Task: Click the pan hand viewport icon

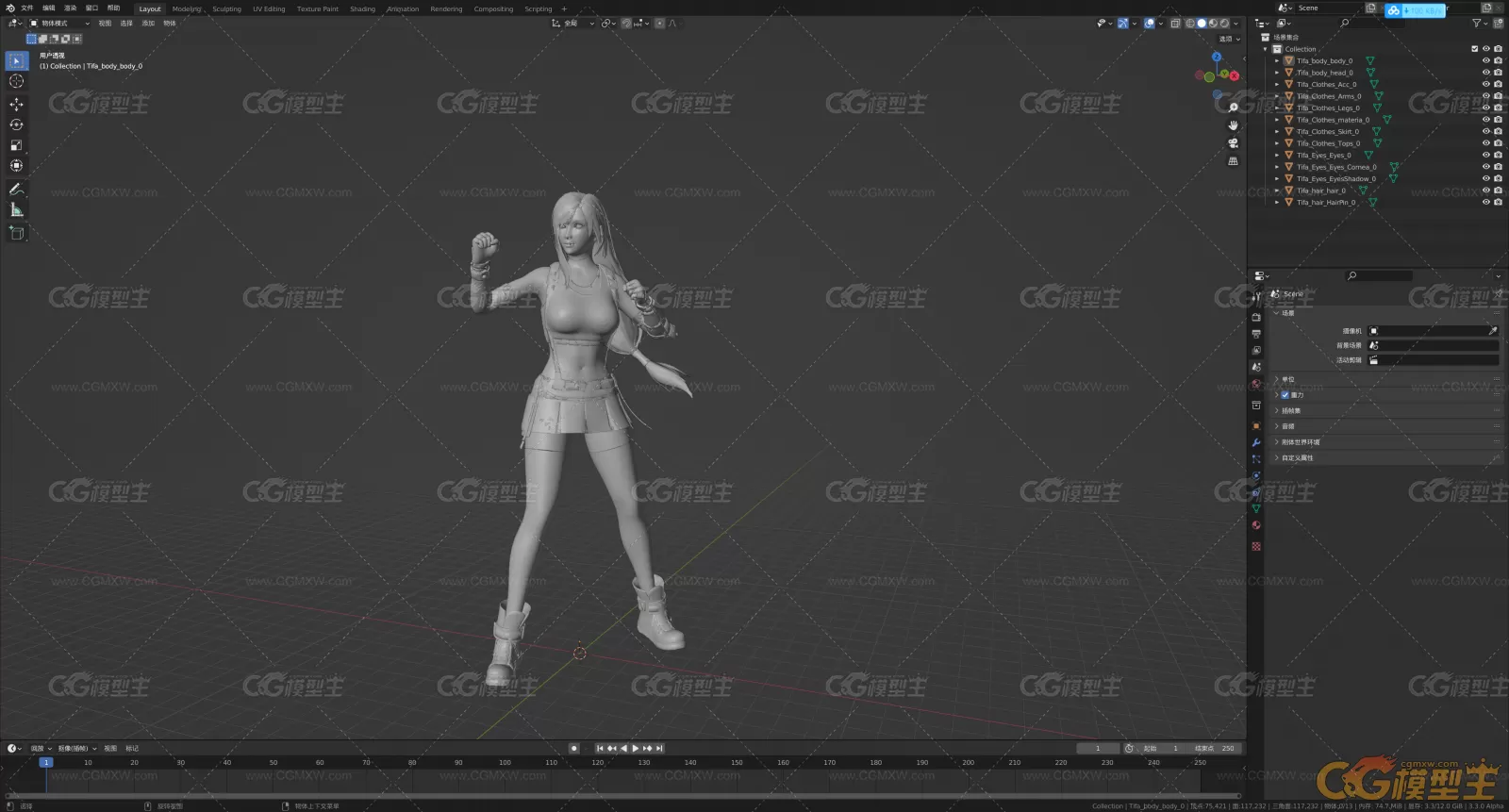Action: [1233, 125]
